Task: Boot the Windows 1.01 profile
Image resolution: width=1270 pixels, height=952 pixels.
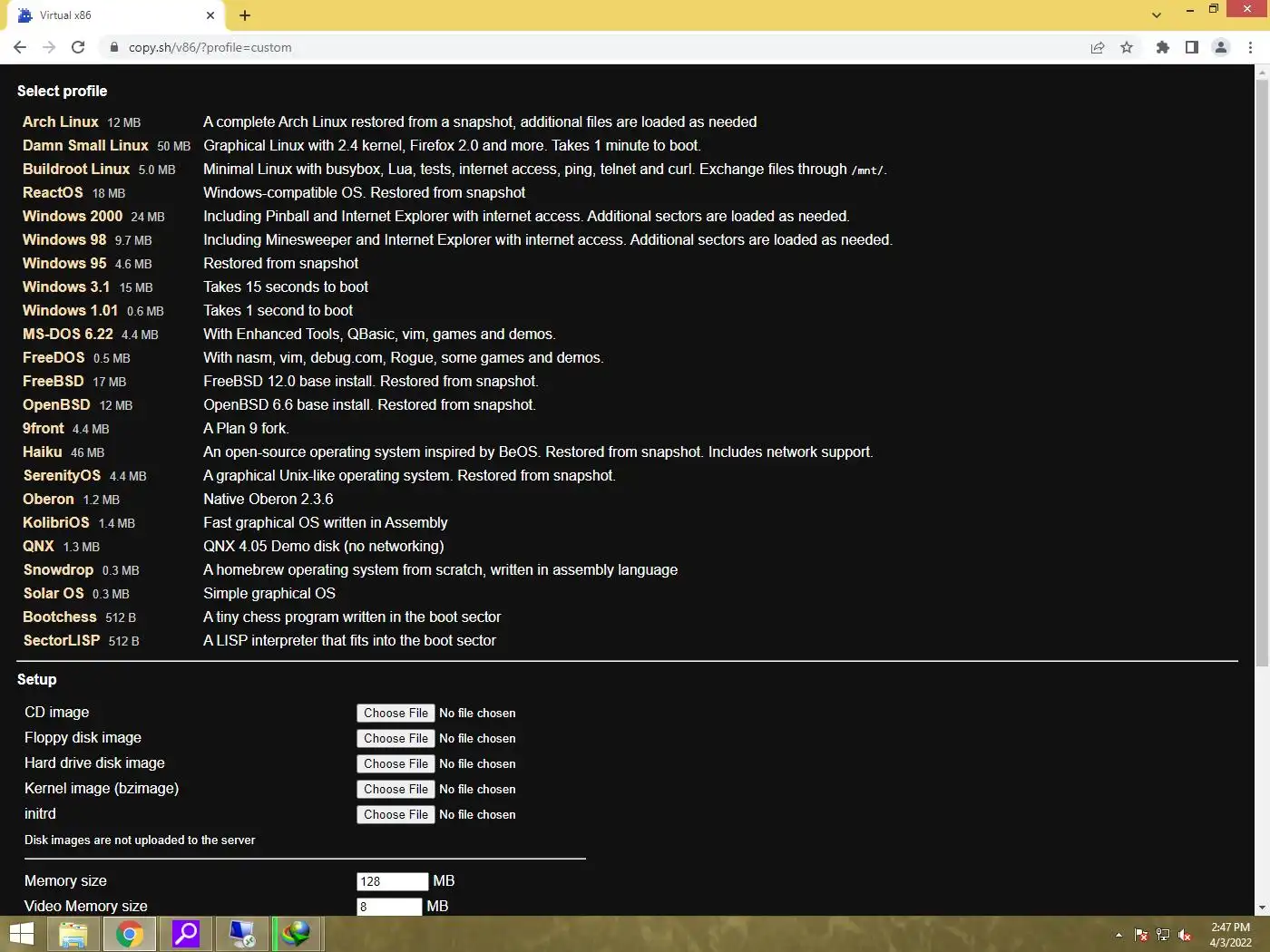Action: click(70, 310)
